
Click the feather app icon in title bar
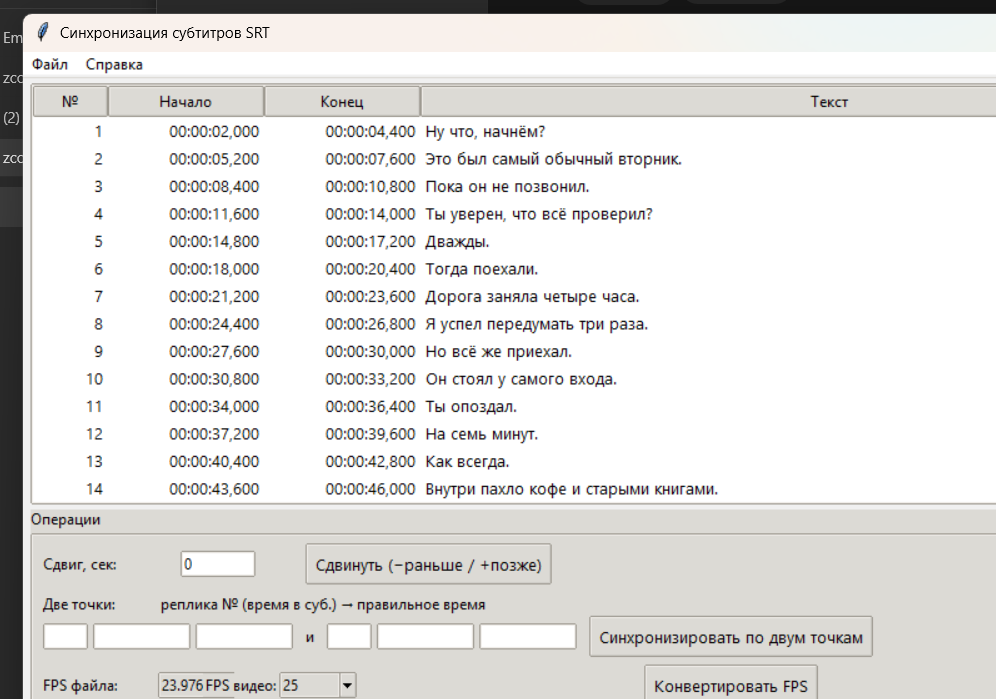tap(43, 32)
